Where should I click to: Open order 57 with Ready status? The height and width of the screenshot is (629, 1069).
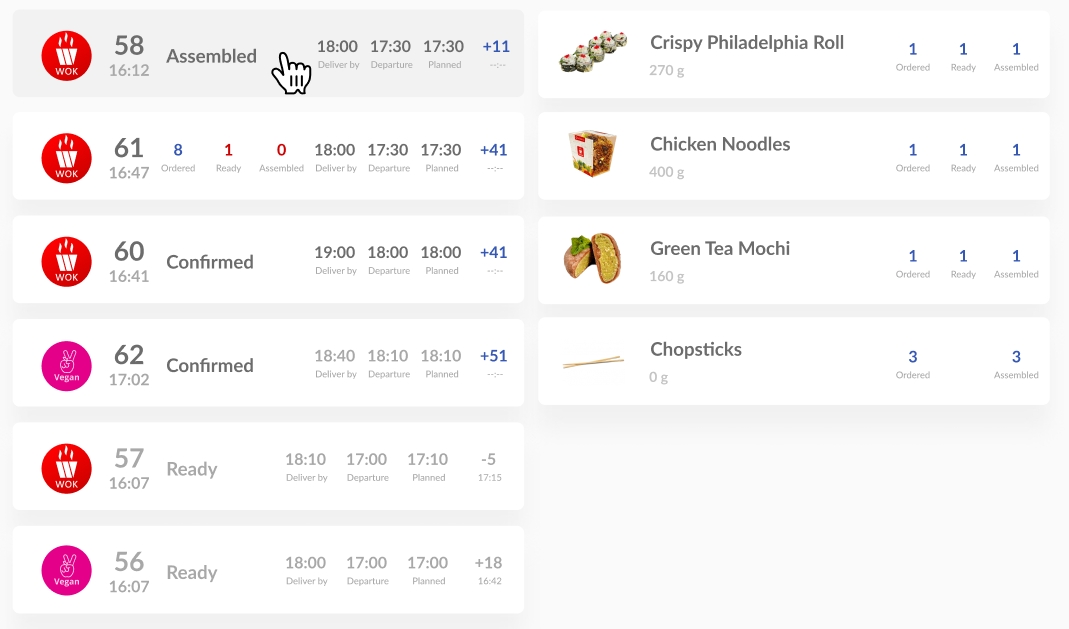point(268,466)
